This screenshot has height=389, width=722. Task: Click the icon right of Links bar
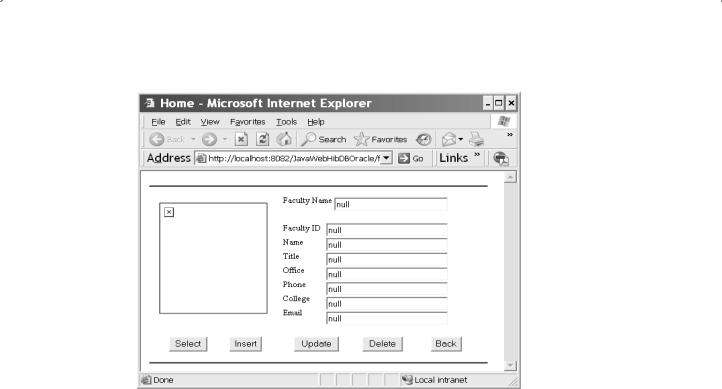point(501,158)
